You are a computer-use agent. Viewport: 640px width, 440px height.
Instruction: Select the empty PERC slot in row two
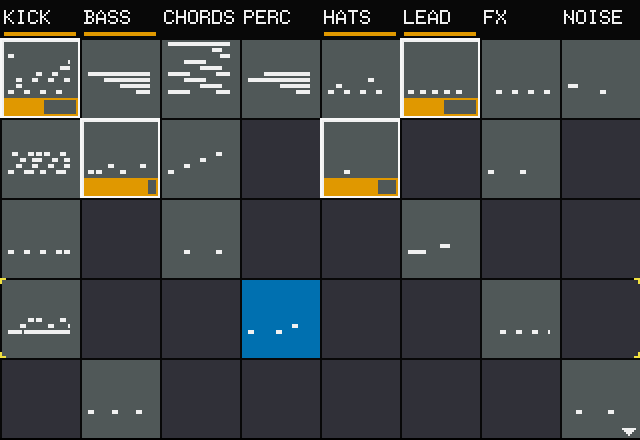[280, 158]
